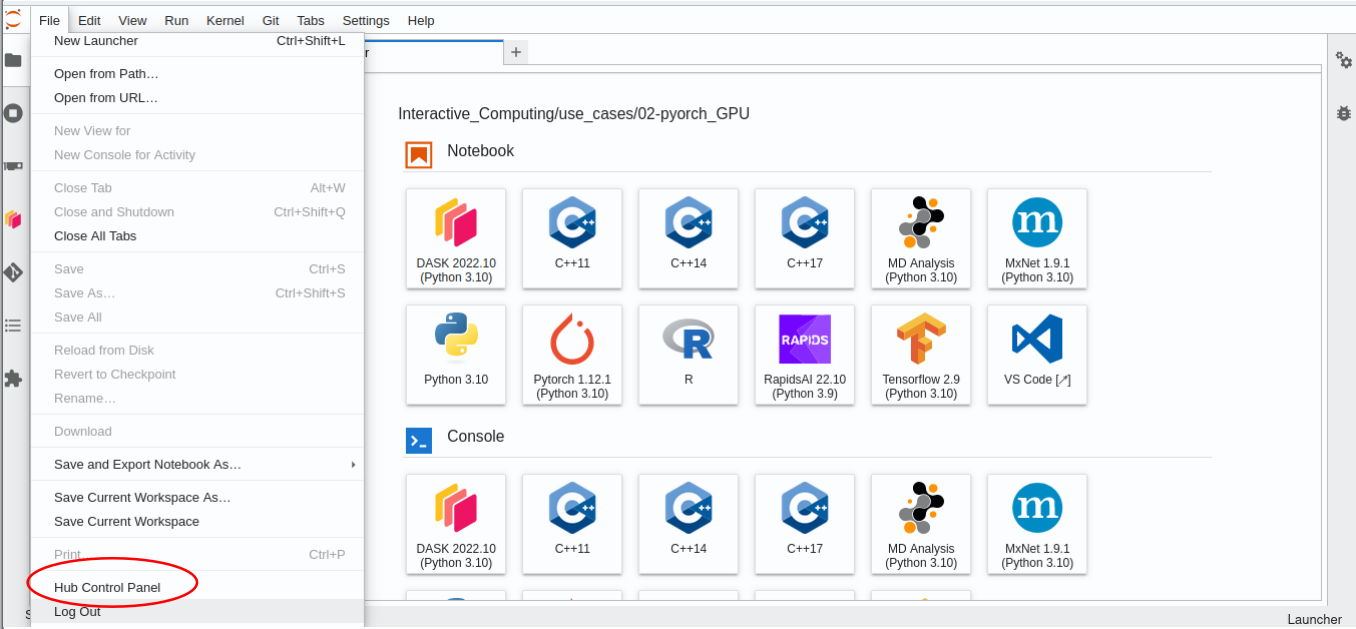
Task: Choose Open from URL
Action: pos(198,98)
